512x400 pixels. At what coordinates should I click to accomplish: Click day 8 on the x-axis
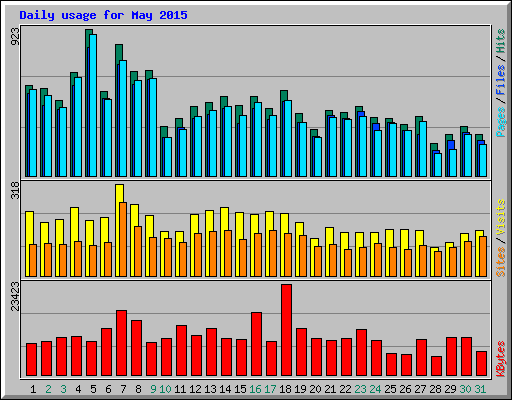coord(138,389)
